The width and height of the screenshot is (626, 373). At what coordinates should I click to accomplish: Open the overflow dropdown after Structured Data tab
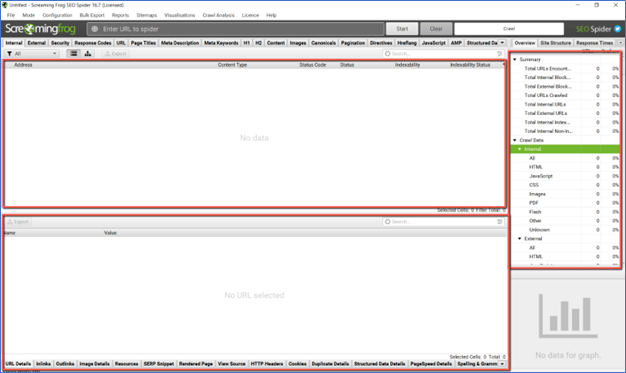coord(502,43)
